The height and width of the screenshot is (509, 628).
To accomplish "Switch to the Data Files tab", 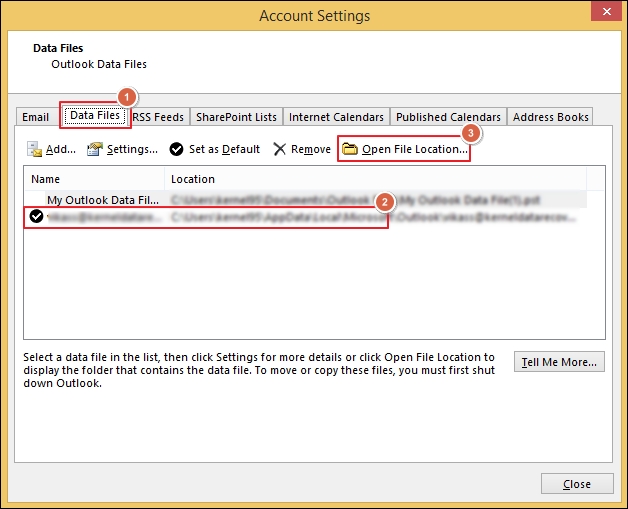I will [x=95, y=115].
